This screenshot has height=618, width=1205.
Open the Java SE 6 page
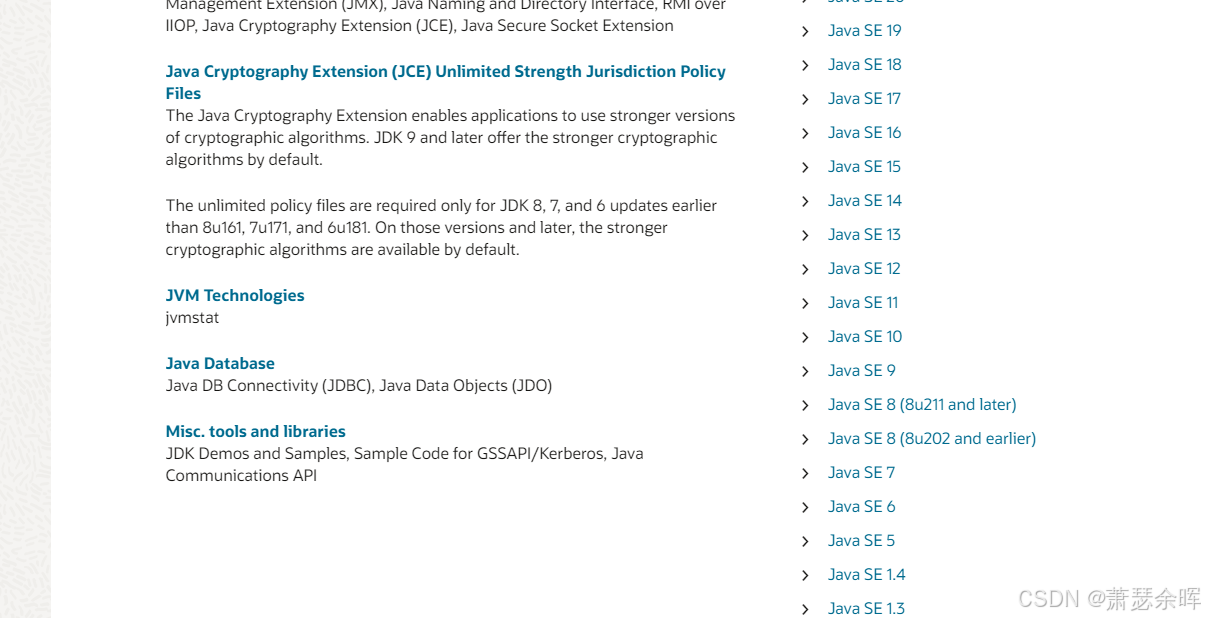pyautogui.click(x=861, y=506)
